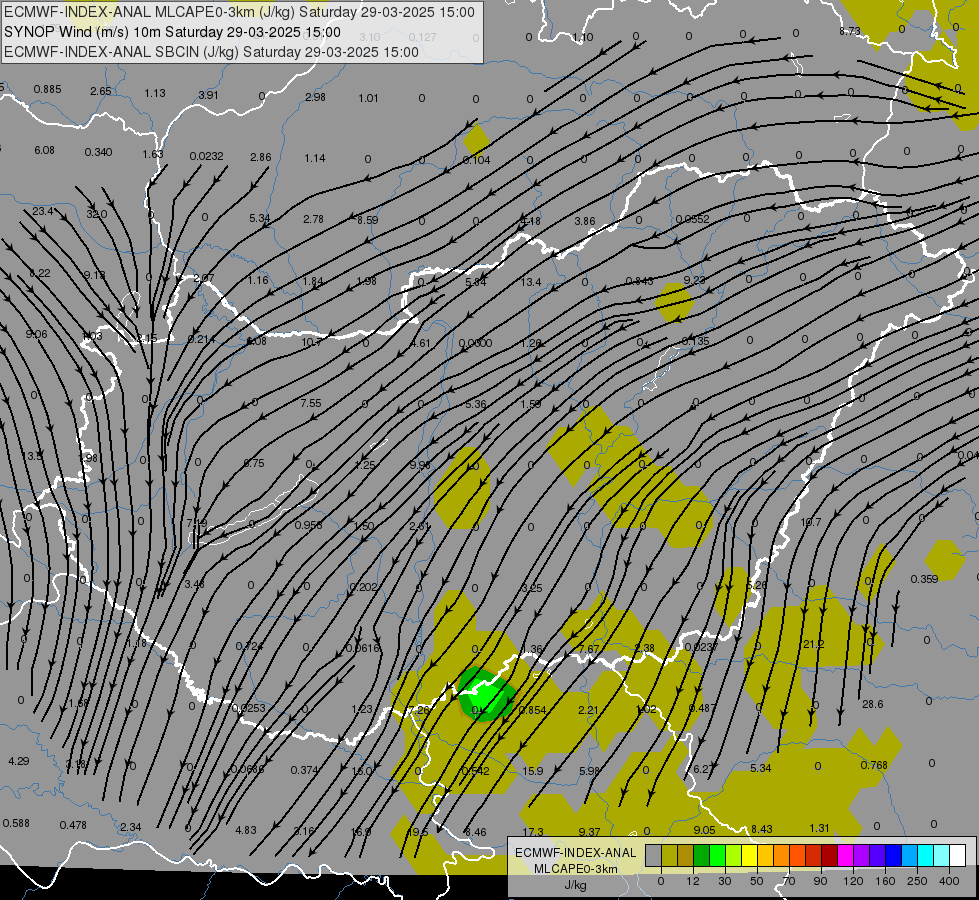Click the legend tick label '50'

[757, 881]
